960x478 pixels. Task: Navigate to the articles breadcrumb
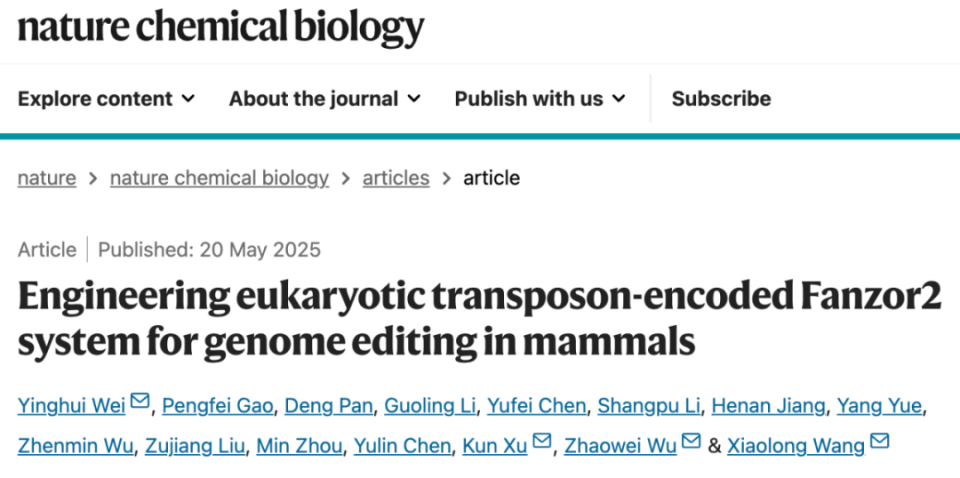coord(396,178)
